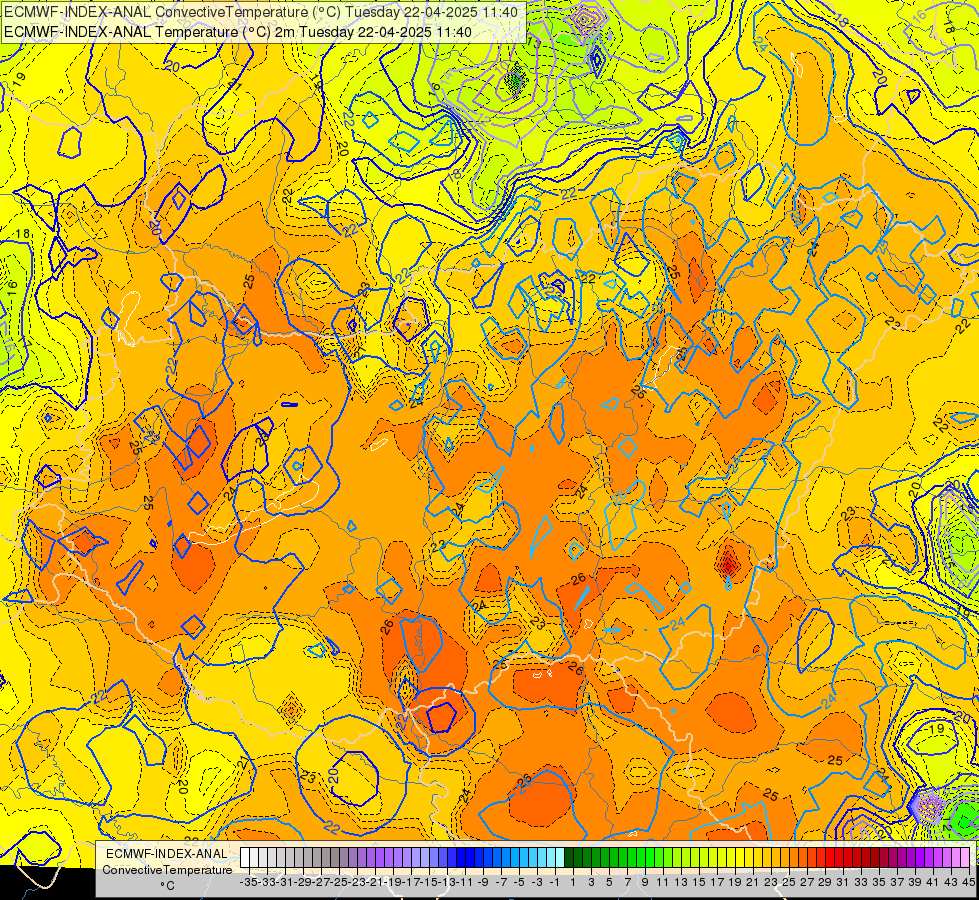Click the 45 value at the legend scale end

point(968,882)
